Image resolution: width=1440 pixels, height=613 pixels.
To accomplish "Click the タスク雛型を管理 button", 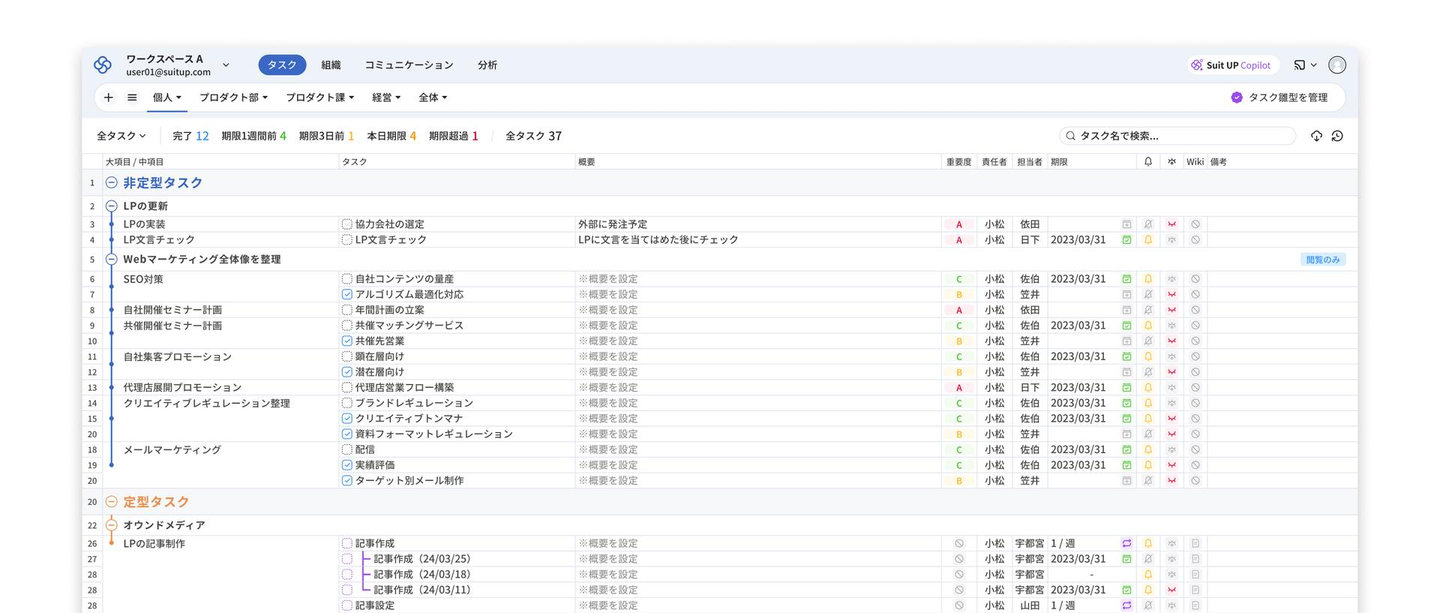I will (1279, 98).
